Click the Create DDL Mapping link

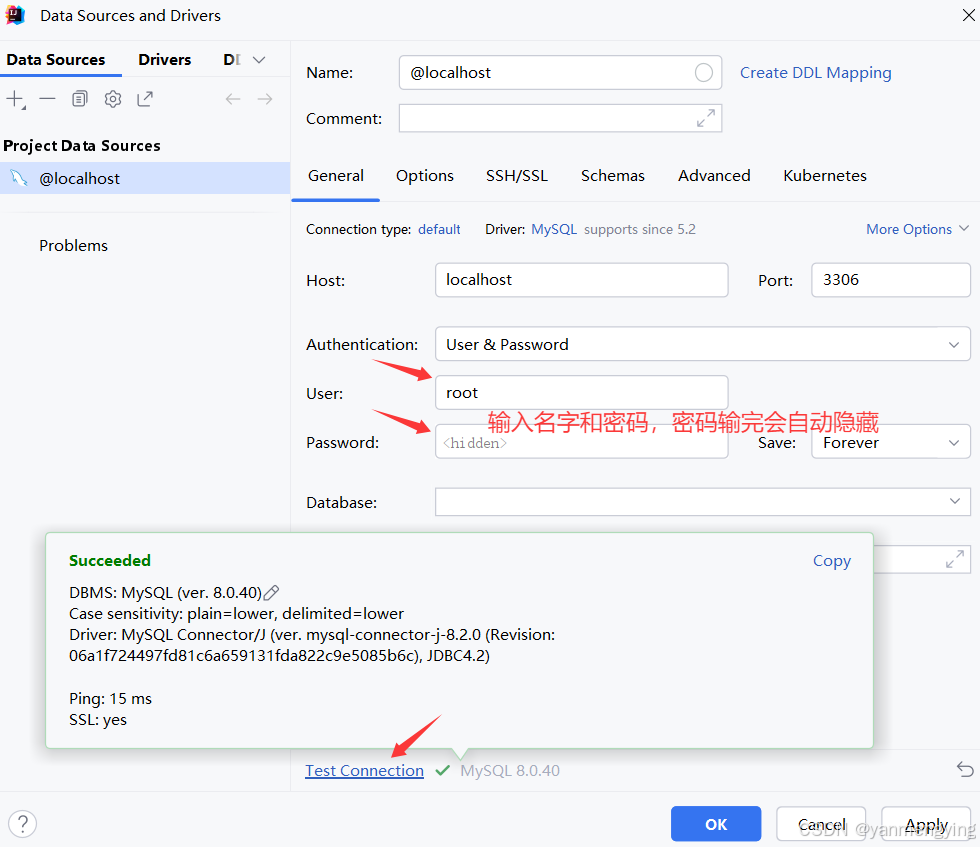click(x=815, y=73)
